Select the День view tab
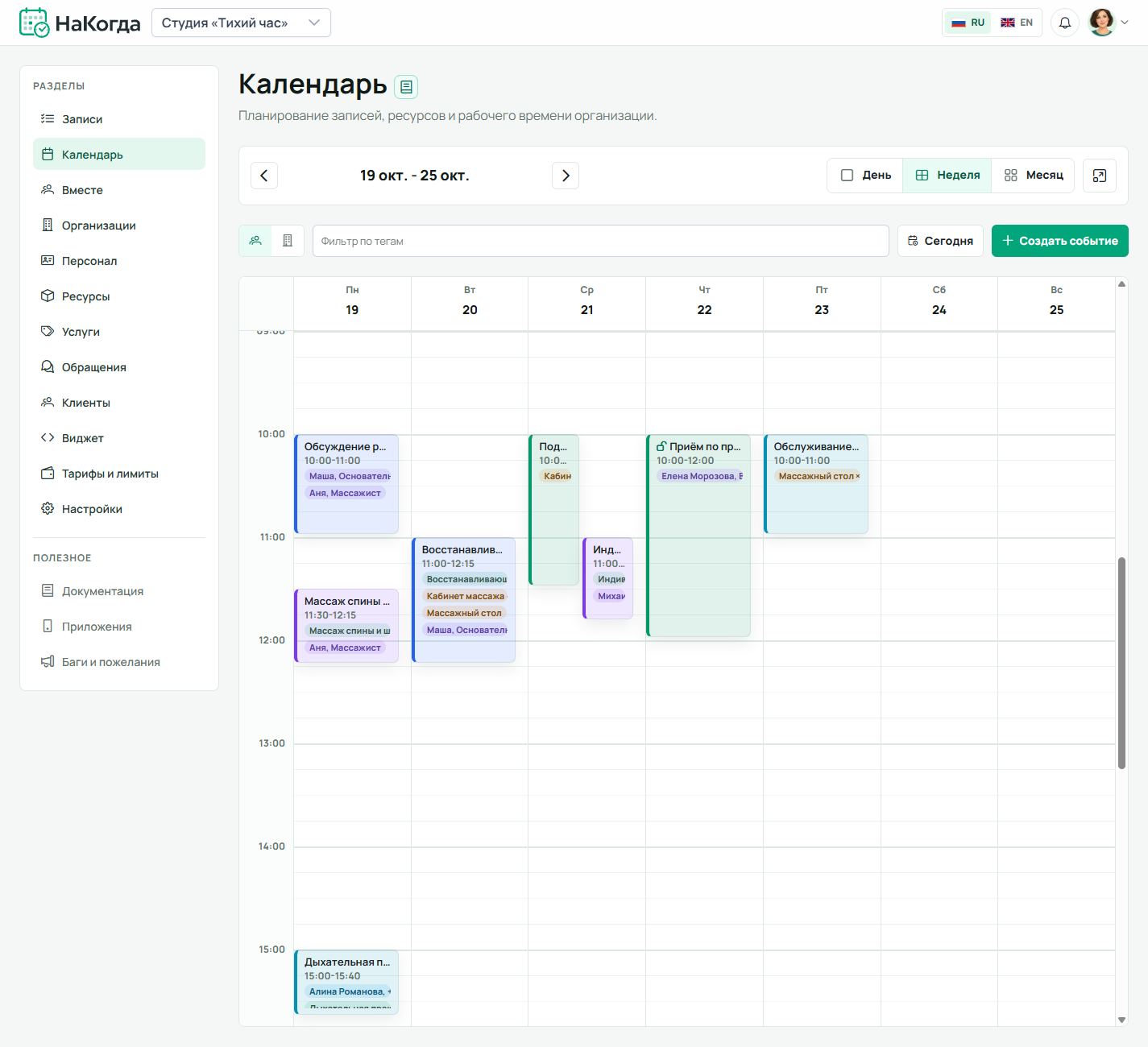Viewport: 1148px width, 1047px height. pos(866,175)
